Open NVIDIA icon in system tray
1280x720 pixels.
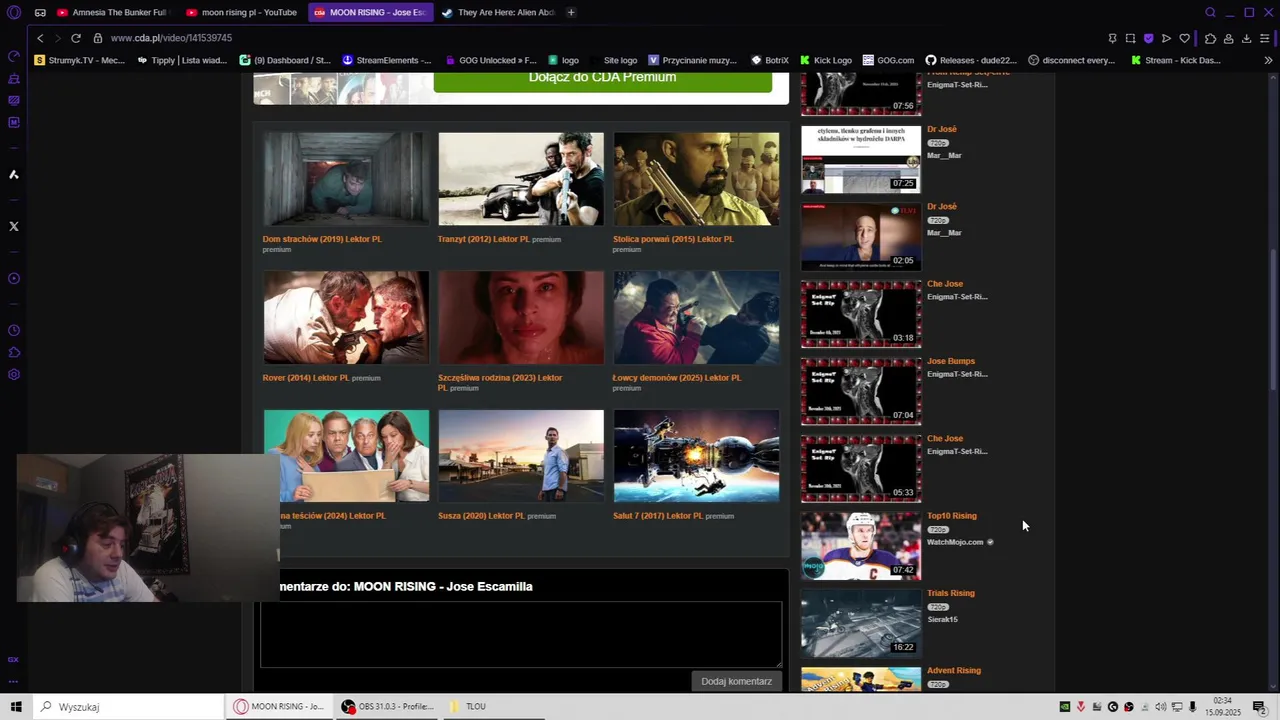tap(1065, 707)
